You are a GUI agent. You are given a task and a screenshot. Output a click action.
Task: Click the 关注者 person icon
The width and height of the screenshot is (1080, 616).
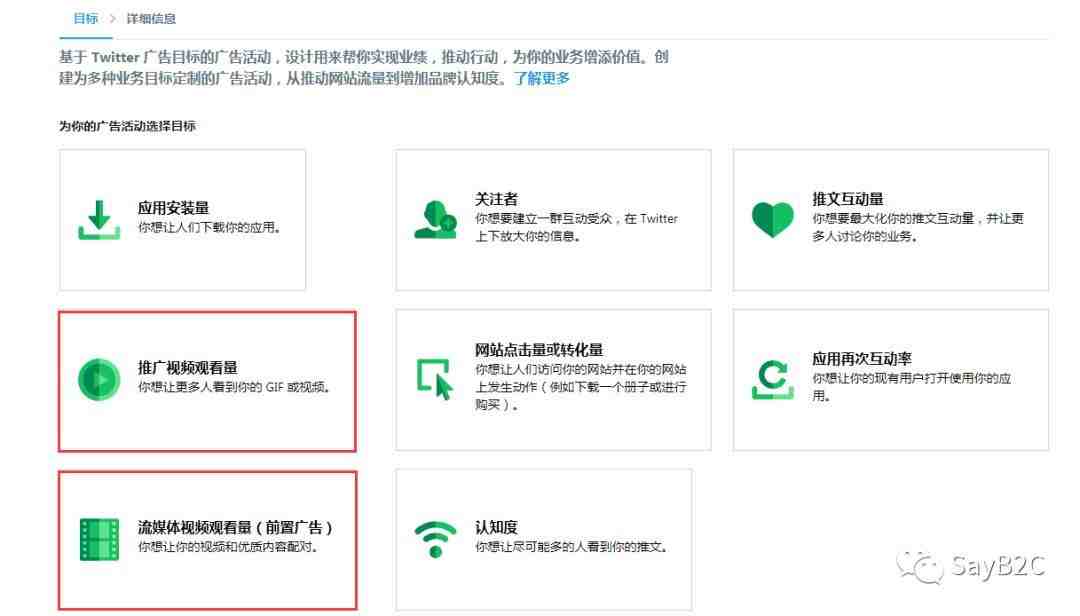435,220
